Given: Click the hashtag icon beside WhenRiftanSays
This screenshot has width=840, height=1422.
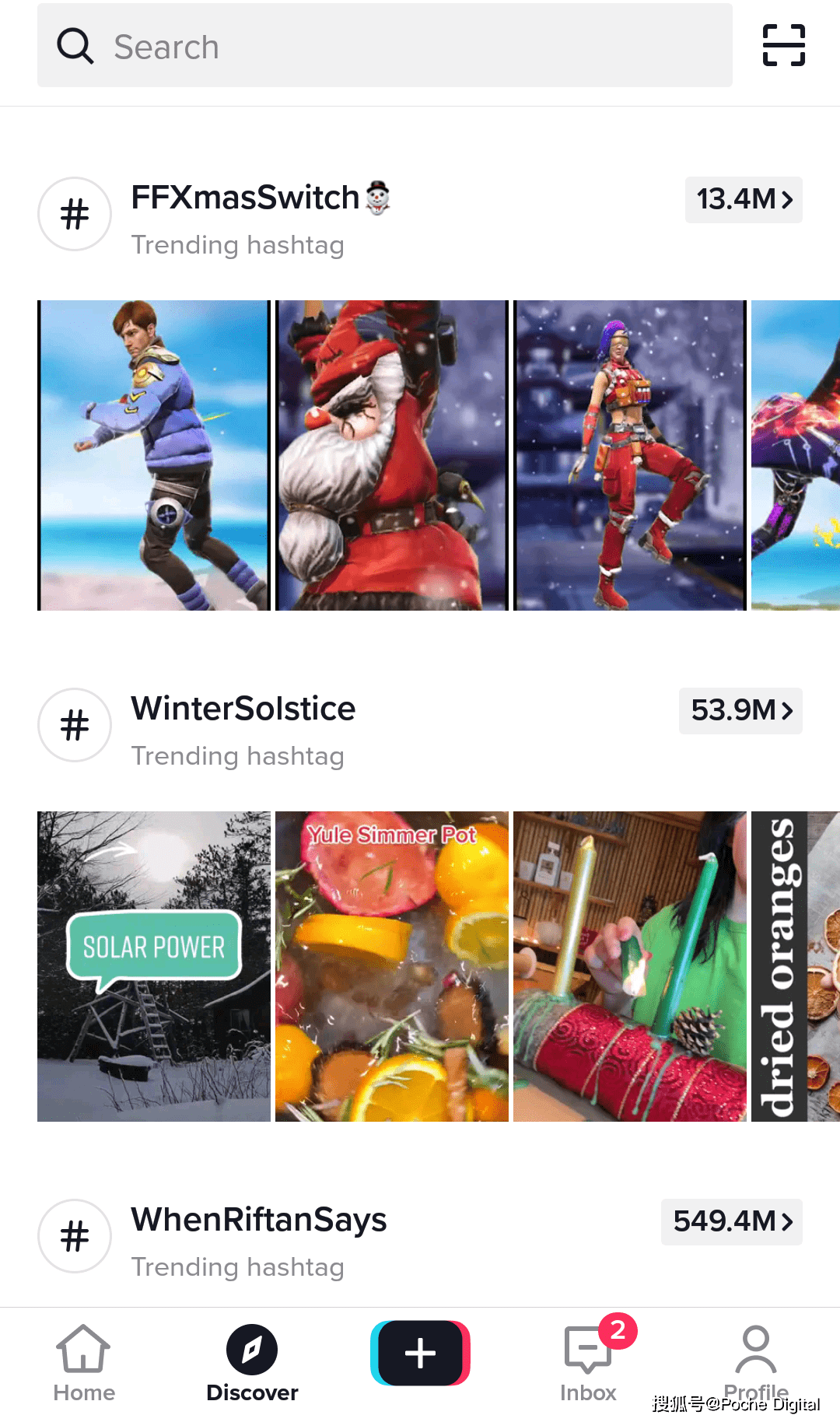Looking at the screenshot, I should [x=75, y=1236].
